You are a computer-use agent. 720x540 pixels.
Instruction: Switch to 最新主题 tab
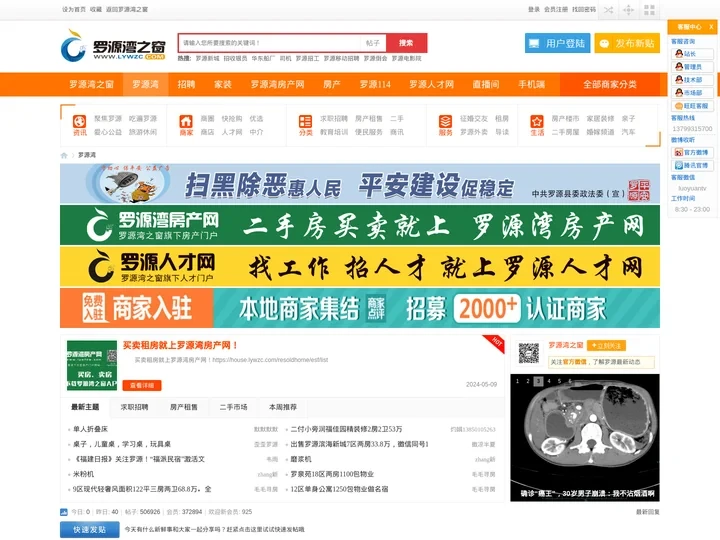(x=85, y=407)
